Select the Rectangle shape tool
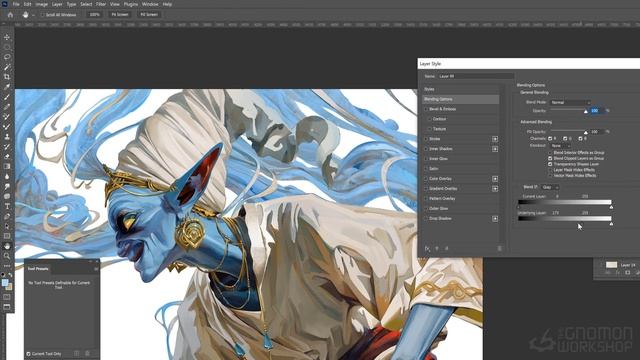640x360 pixels. click(7, 236)
